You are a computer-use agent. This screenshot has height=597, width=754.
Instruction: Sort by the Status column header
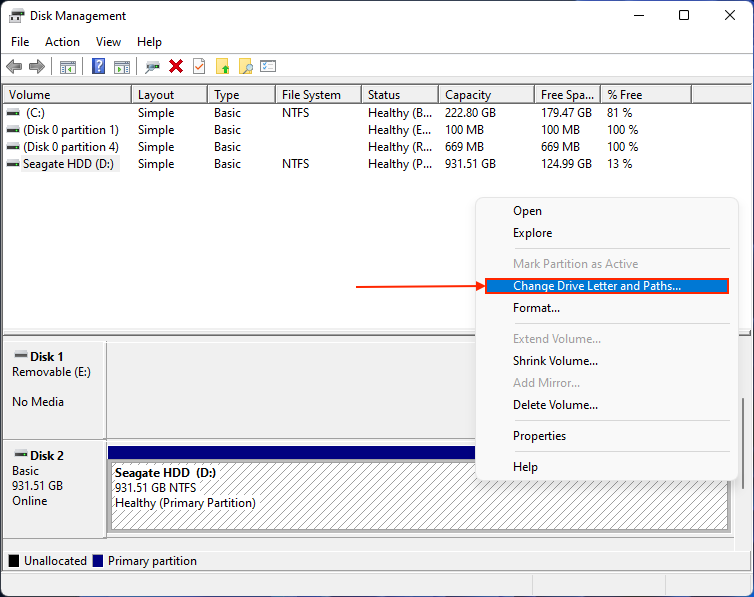tap(401, 95)
